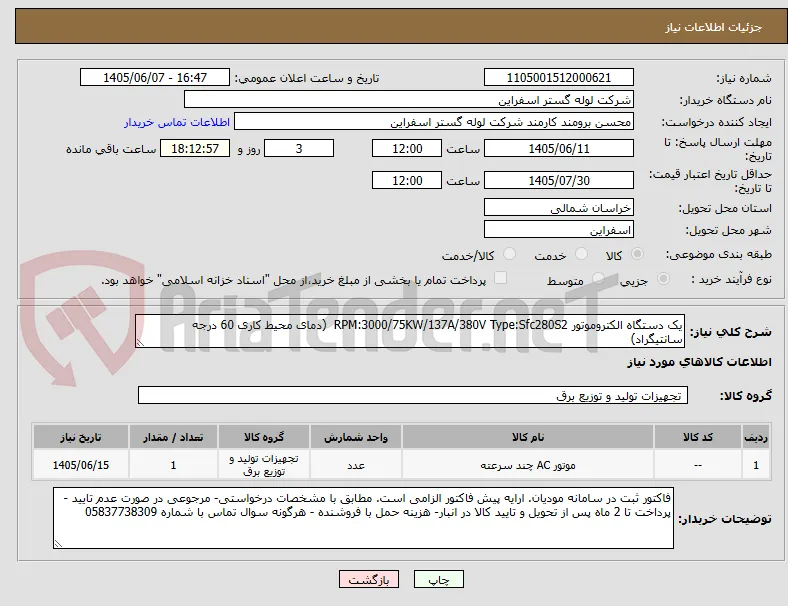This screenshot has height=606, width=788.
Task: Click the remaining time field 18:12:57
Action: [195, 148]
